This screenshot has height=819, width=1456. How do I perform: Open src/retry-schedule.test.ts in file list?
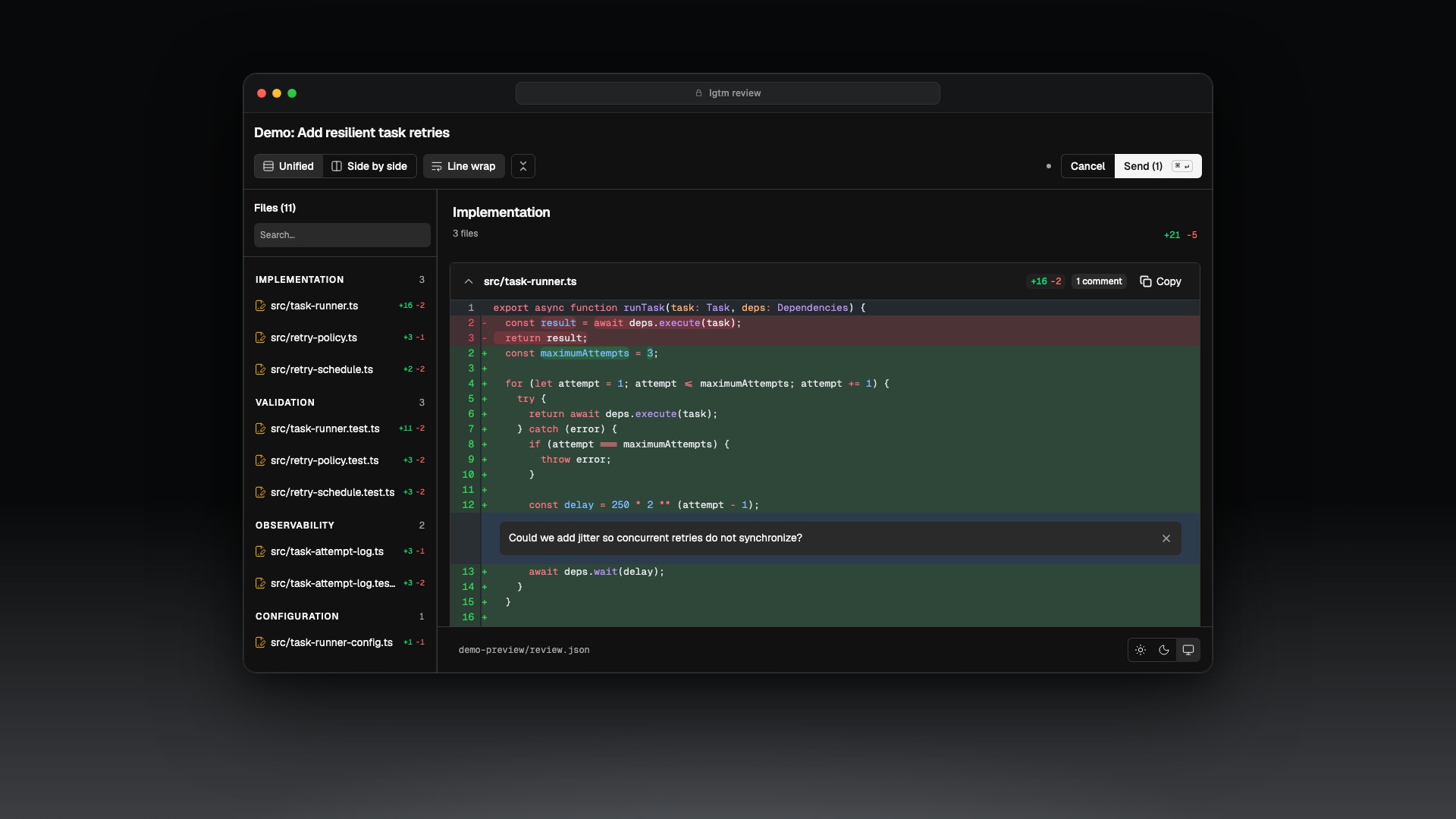(340, 492)
